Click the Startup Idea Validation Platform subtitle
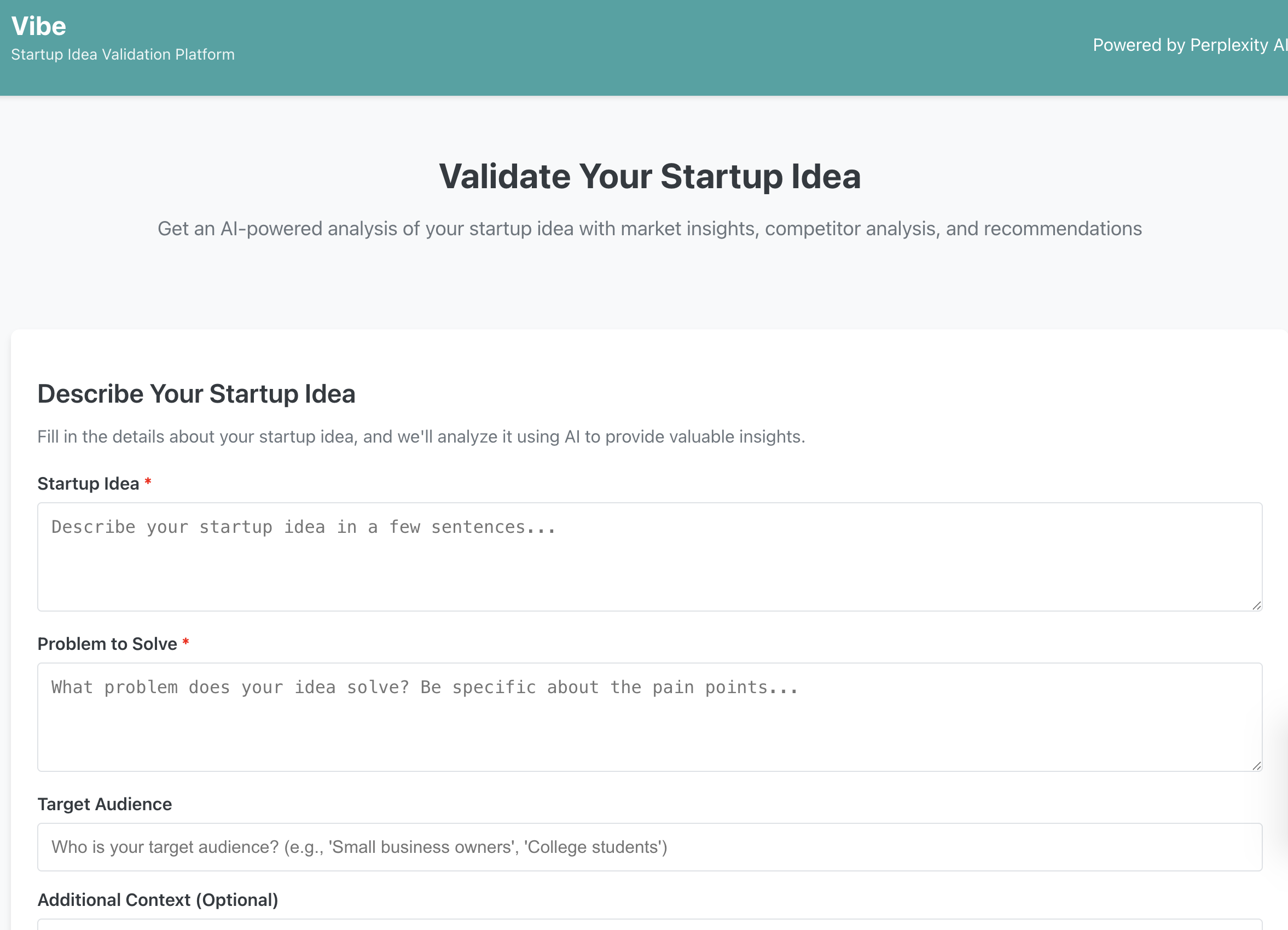This screenshot has width=1288, height=930. click(x=123, y=55)
